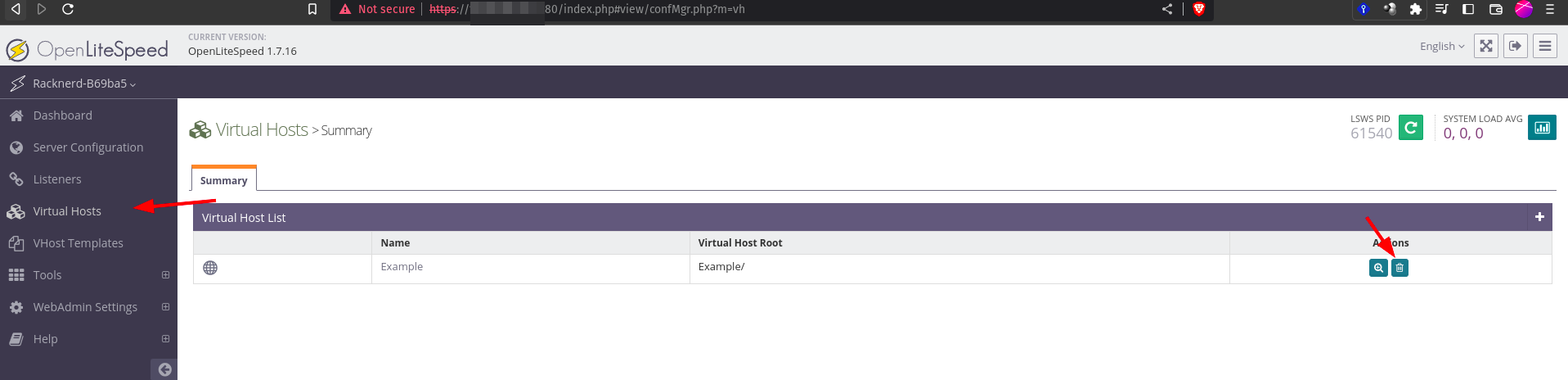
Task: Click the Dashboard home icon
Action: coord(16,115)
